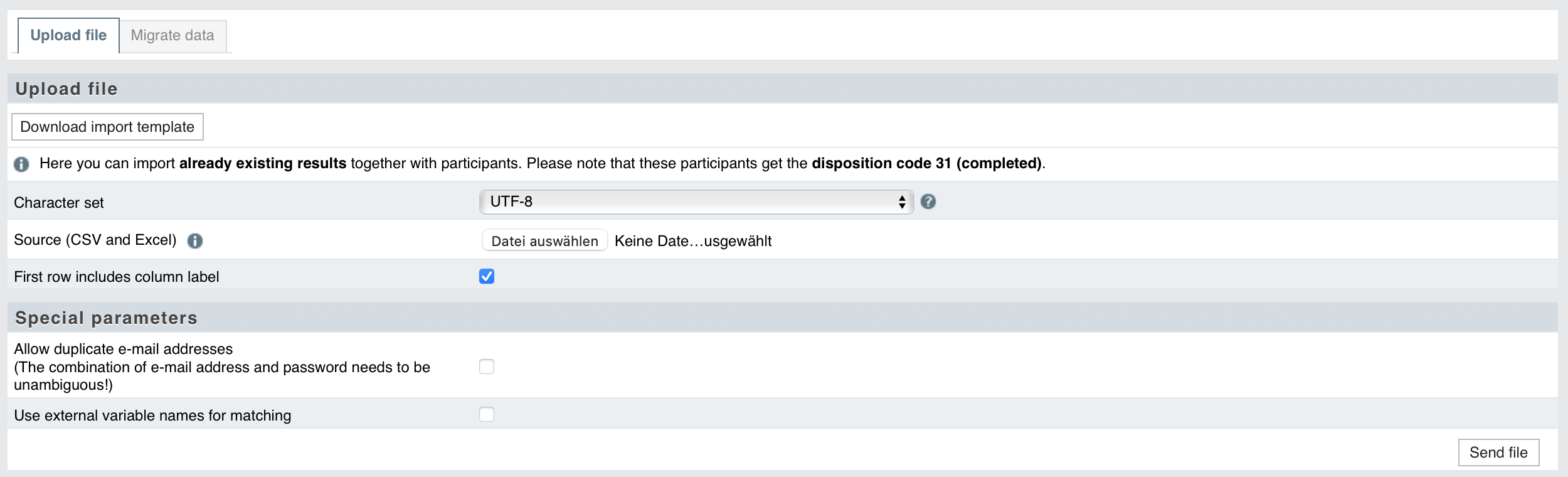This screenshot has height=477, width=1568.
Task: Click the up-down arrows on the UTF-8 selector
Action: 901,201
